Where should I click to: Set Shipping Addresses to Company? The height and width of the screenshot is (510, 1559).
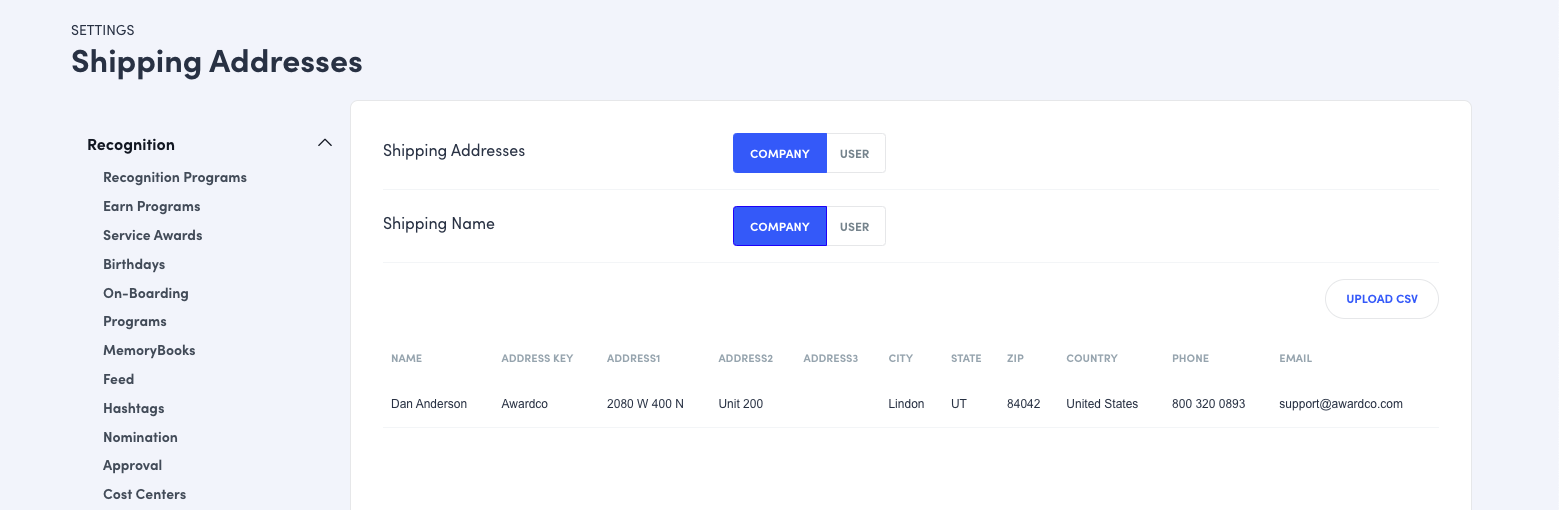pos(779,154)
